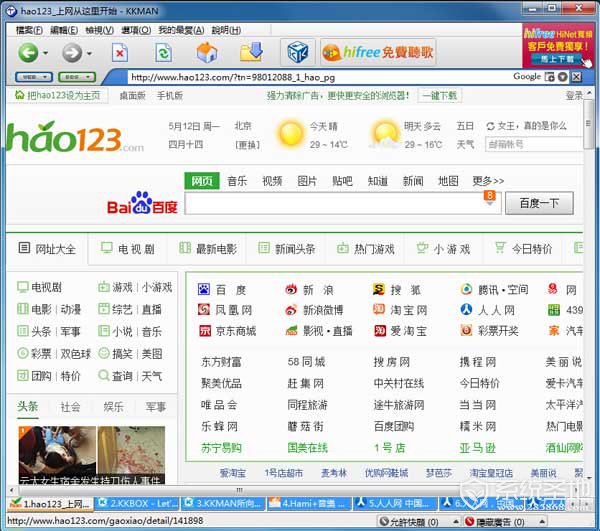Viewport: 600px width, 531px height.
Task: Expand the 允許快顯 (0) popup dropdown arrow
Action: [x=456, y=521]
